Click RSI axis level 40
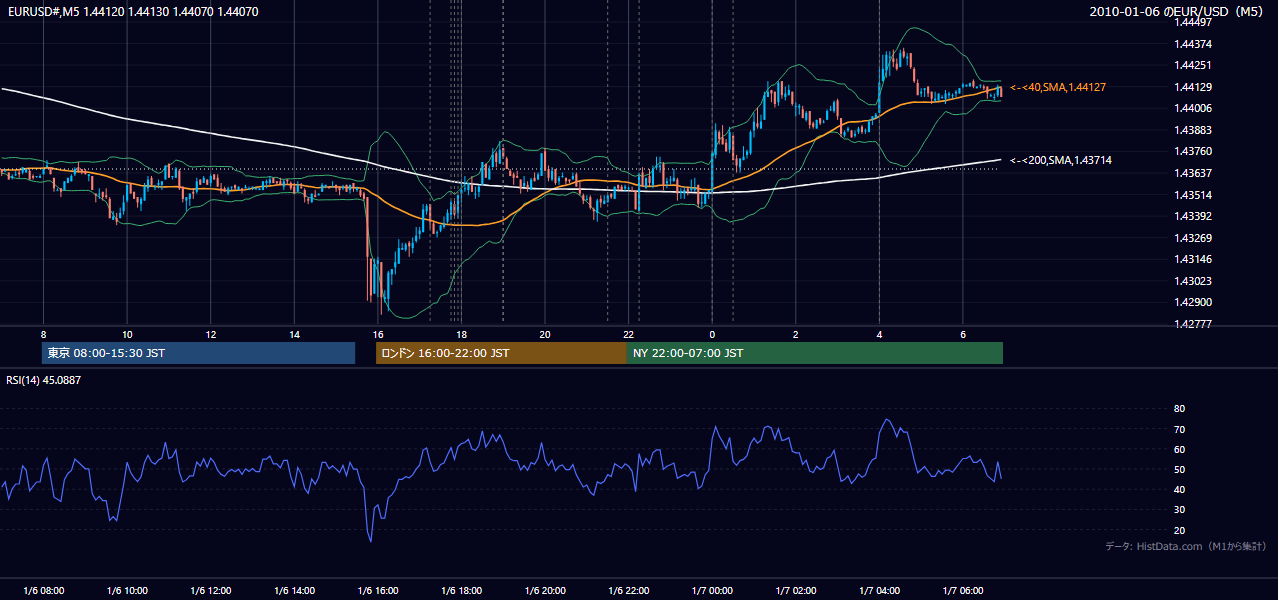The width and height of the screenshot is (1278, 600). (1179, 490)
